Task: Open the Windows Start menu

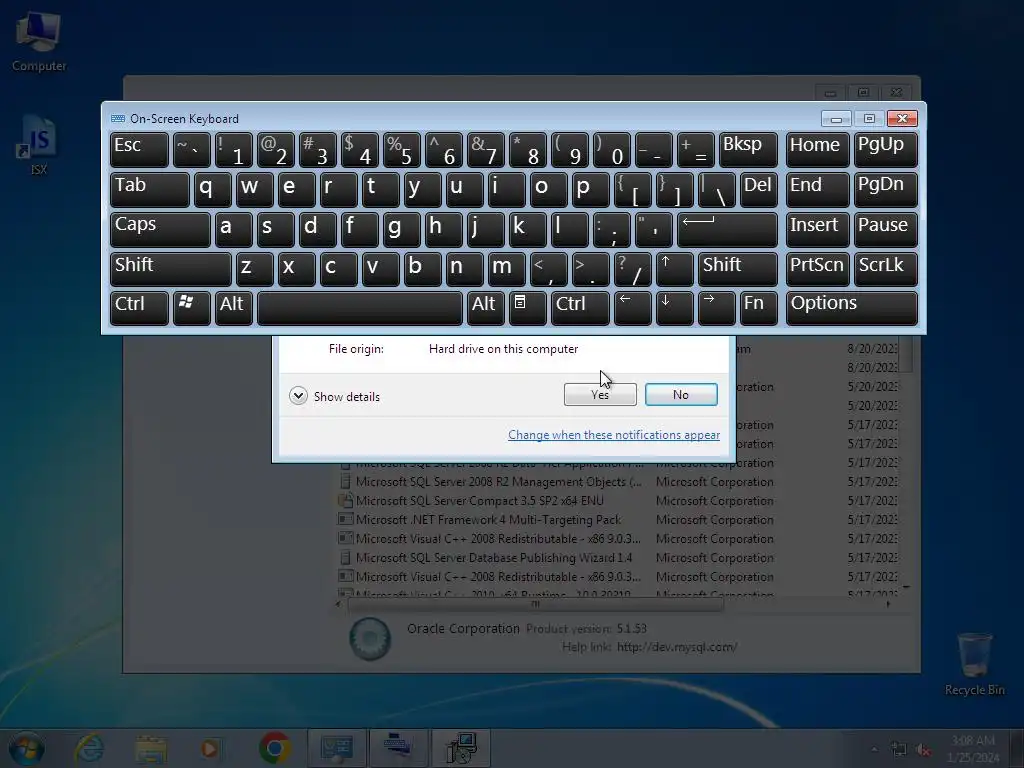Action: click(26, 748)
